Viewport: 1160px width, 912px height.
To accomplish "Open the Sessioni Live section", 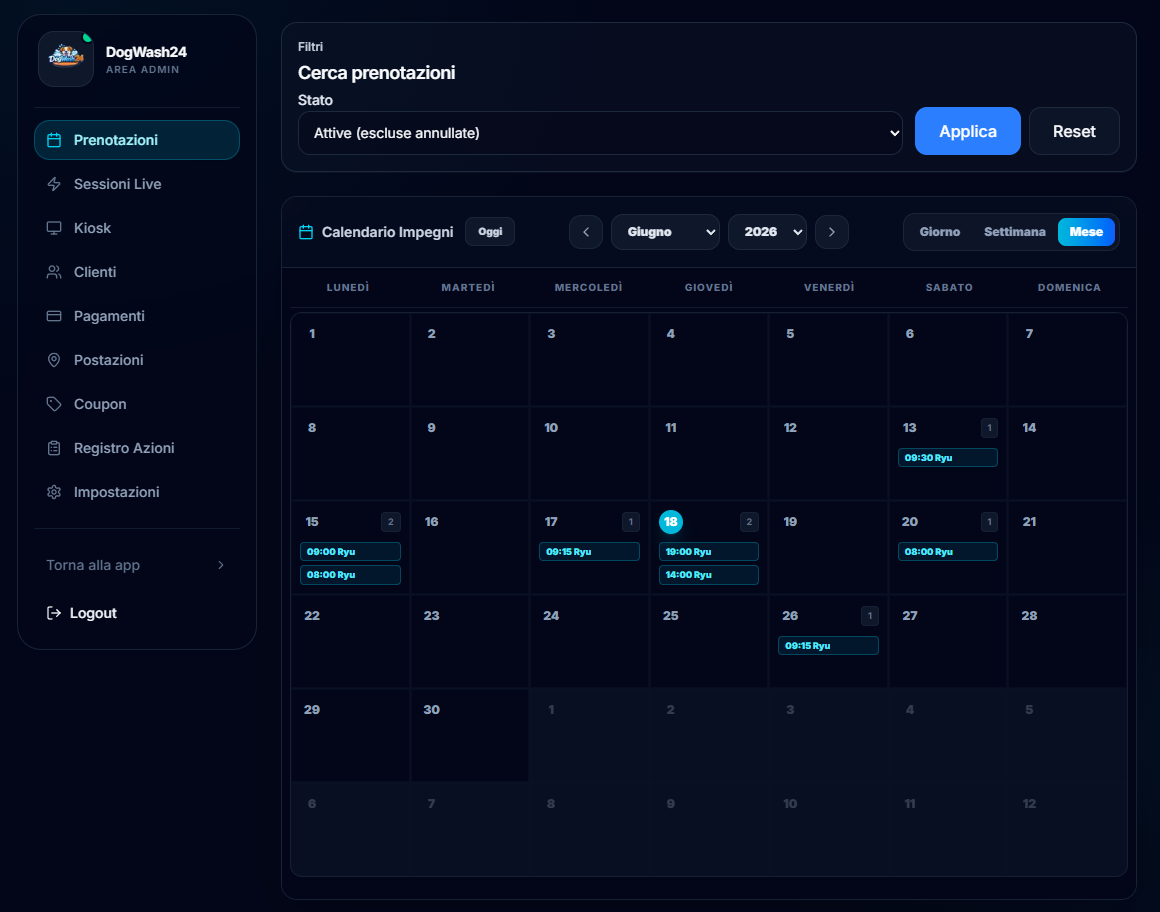I will coord(137,184).
